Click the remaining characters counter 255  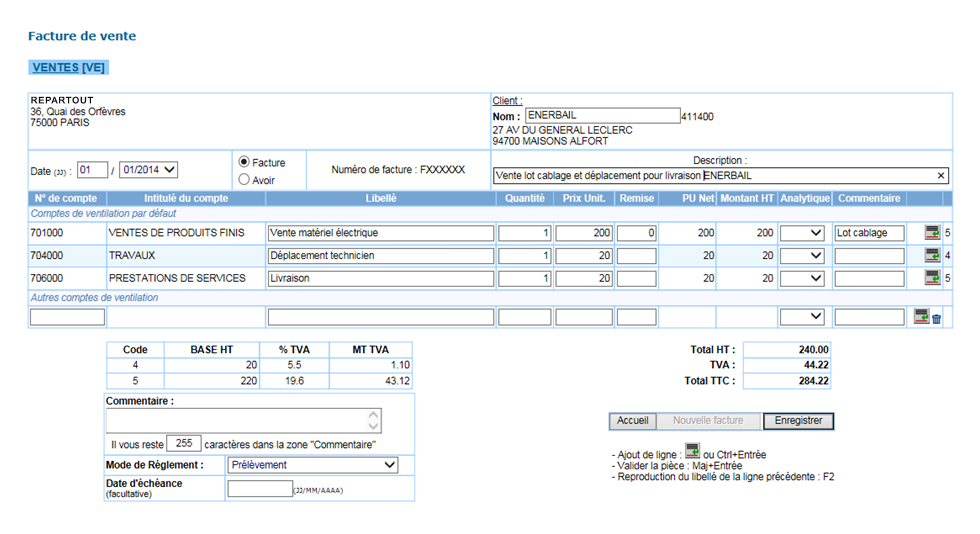tap(184, 443)
